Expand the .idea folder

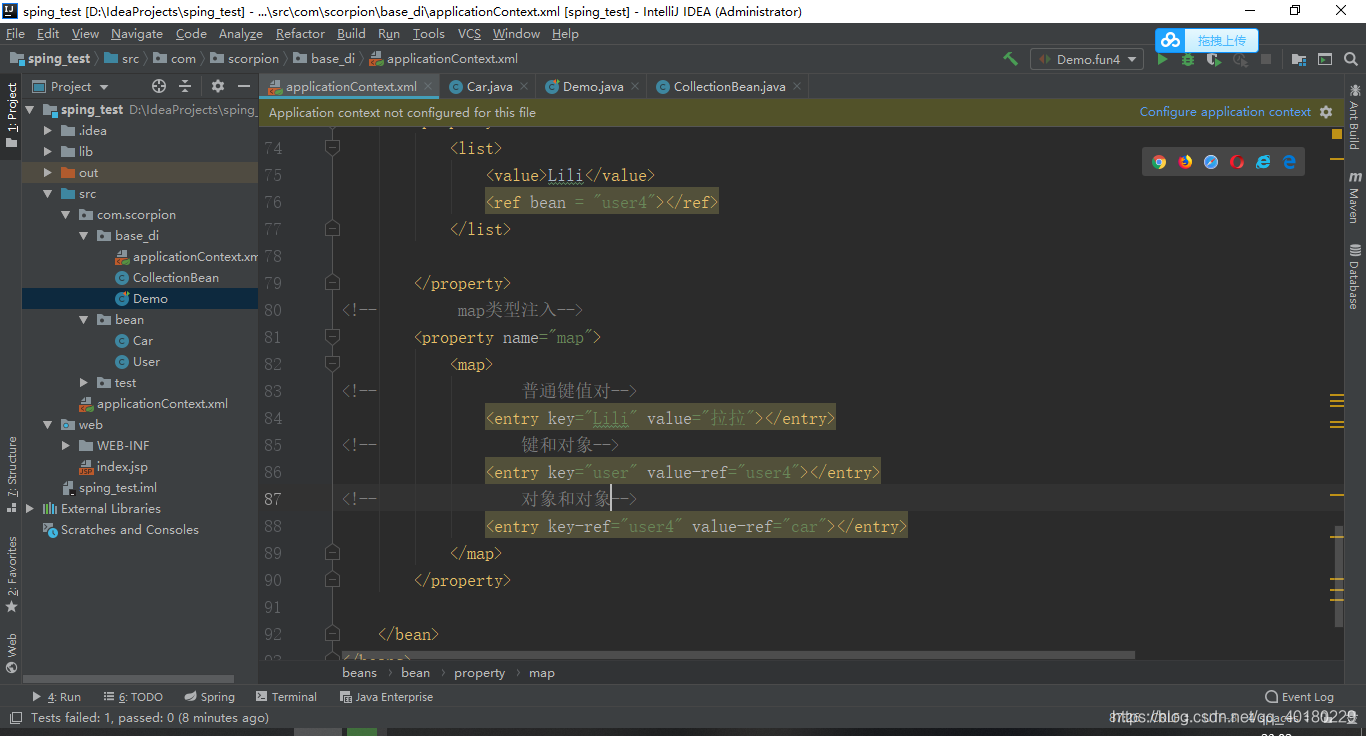47,130
